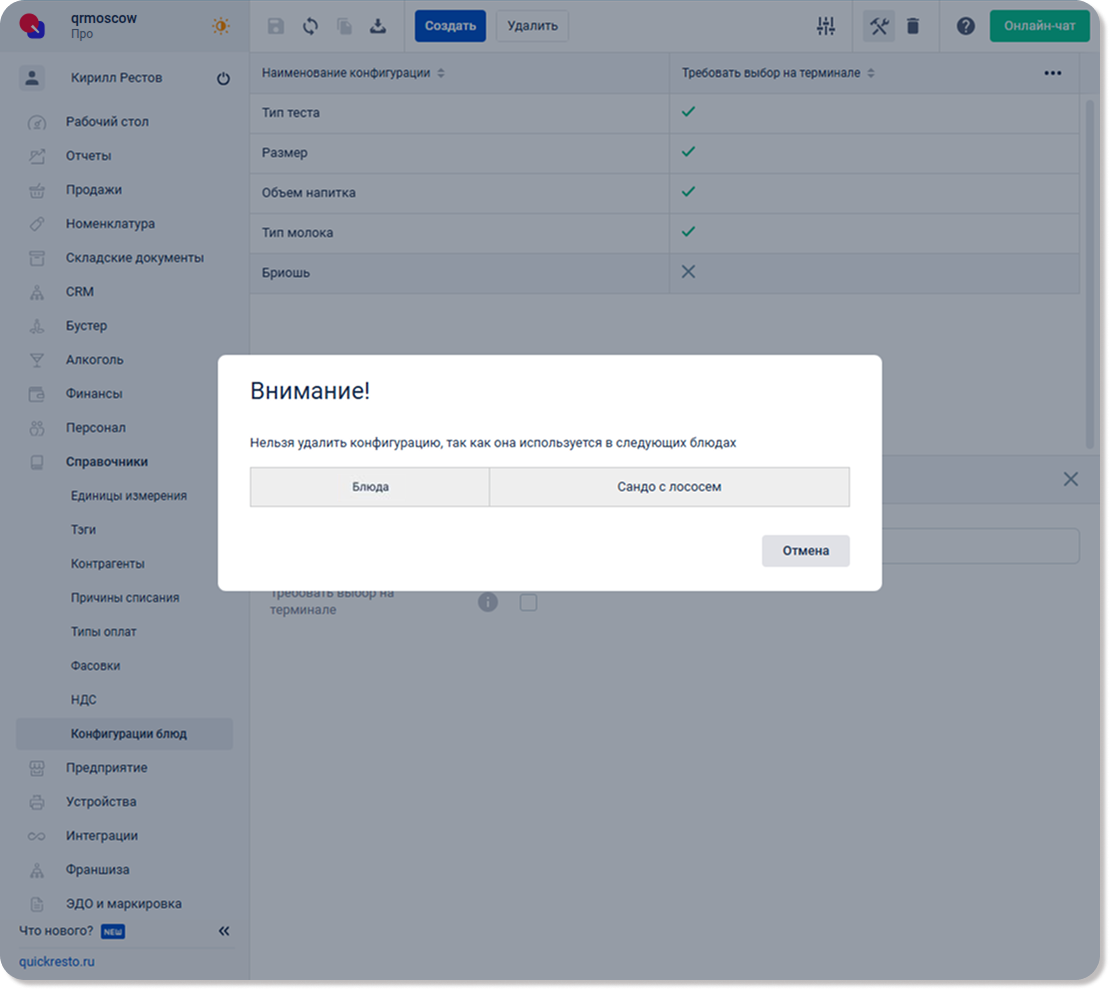This screenshot has height=989, width=1109.
Task: Open the trash bin icon
Action: click(913, 26)
